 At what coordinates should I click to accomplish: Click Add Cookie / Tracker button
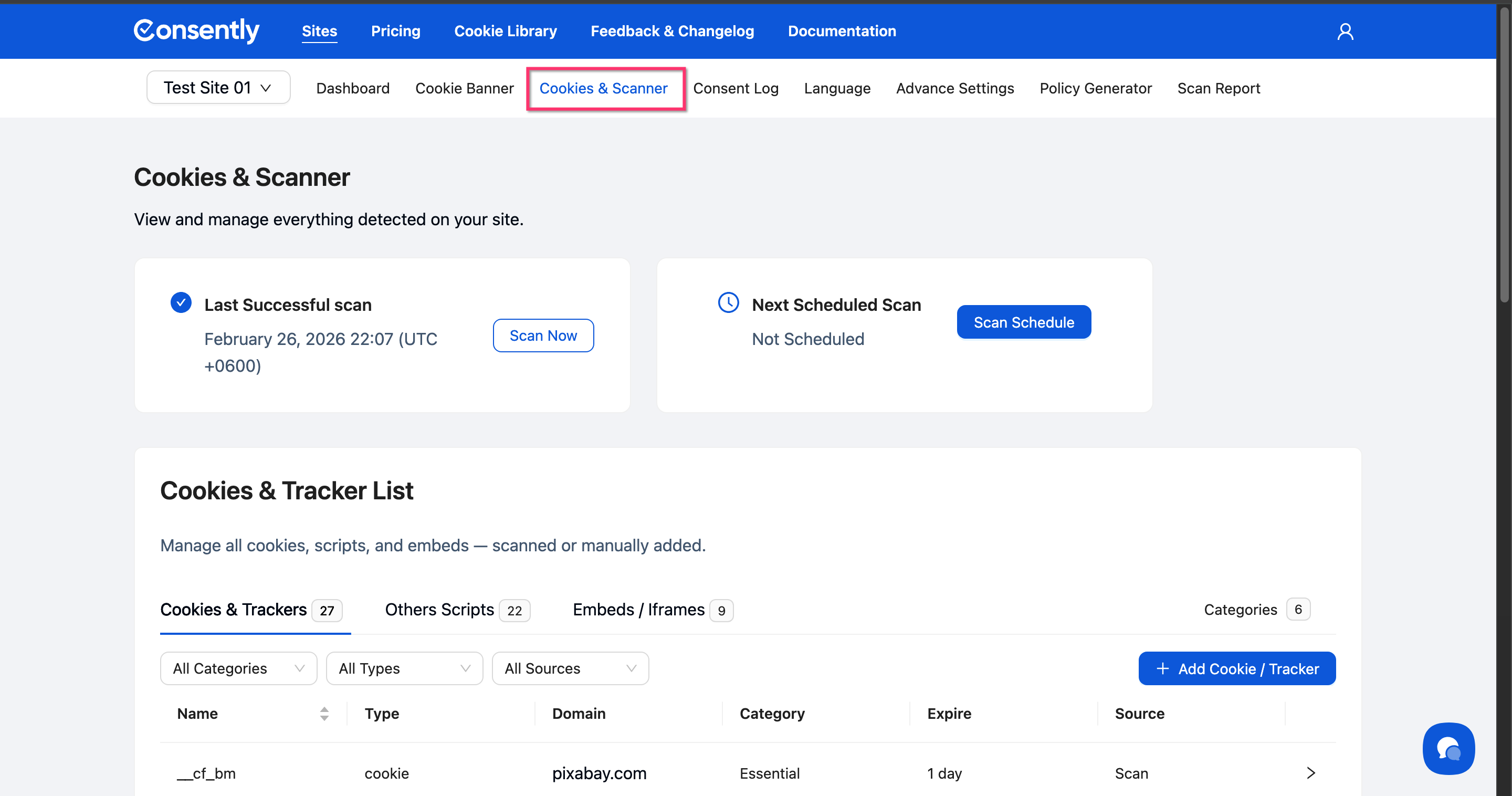pyautogui.click(x=1237, y=668)
